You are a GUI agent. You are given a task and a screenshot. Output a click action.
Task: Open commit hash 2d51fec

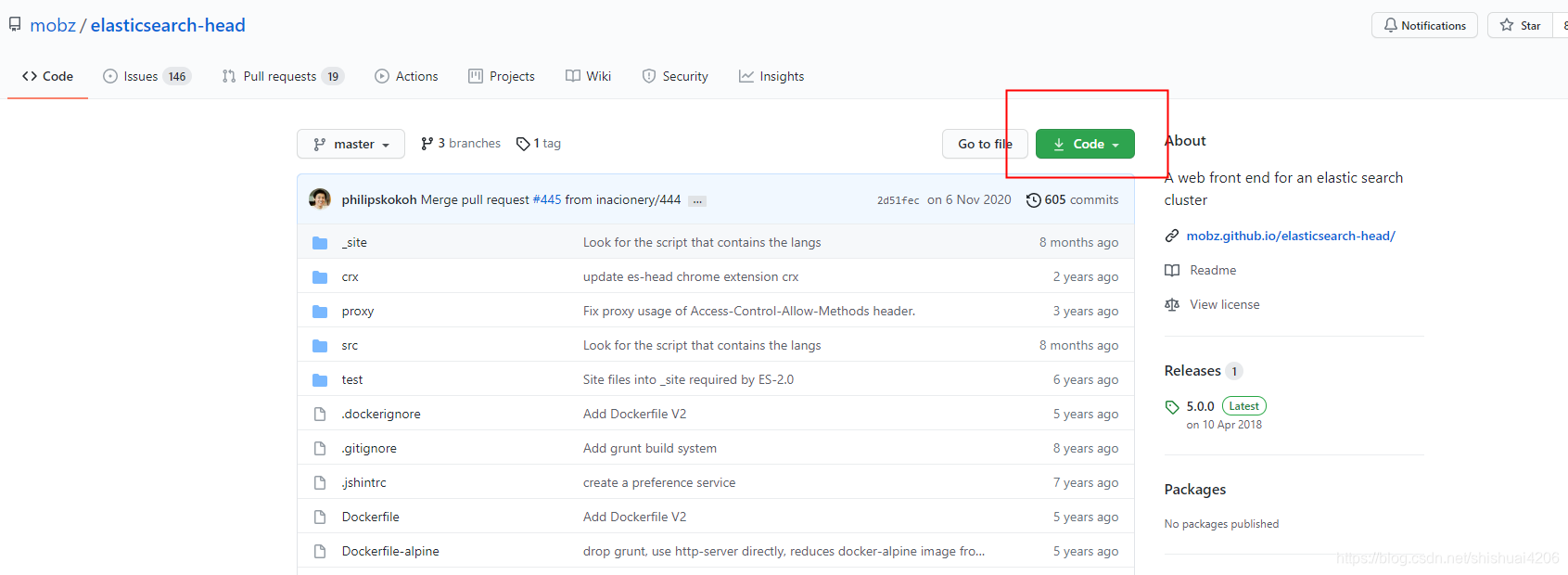coord(898,200)
